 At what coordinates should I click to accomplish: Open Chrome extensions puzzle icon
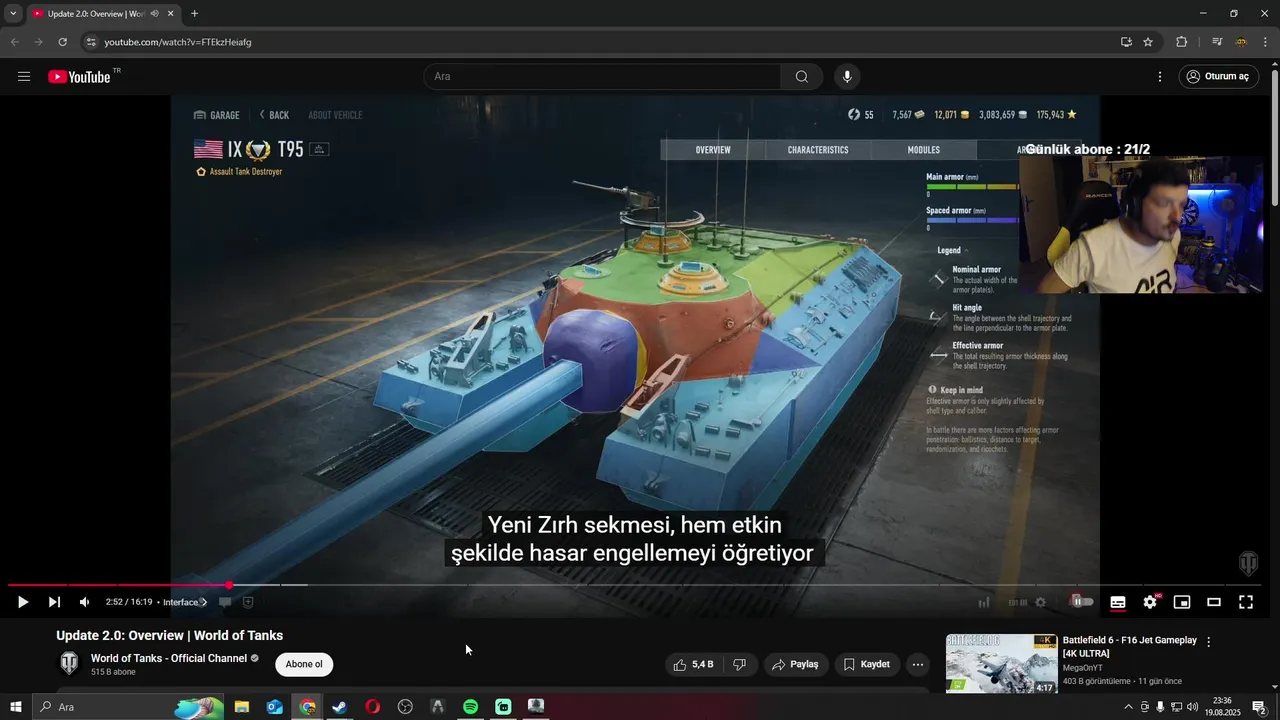coord(1182,42)
